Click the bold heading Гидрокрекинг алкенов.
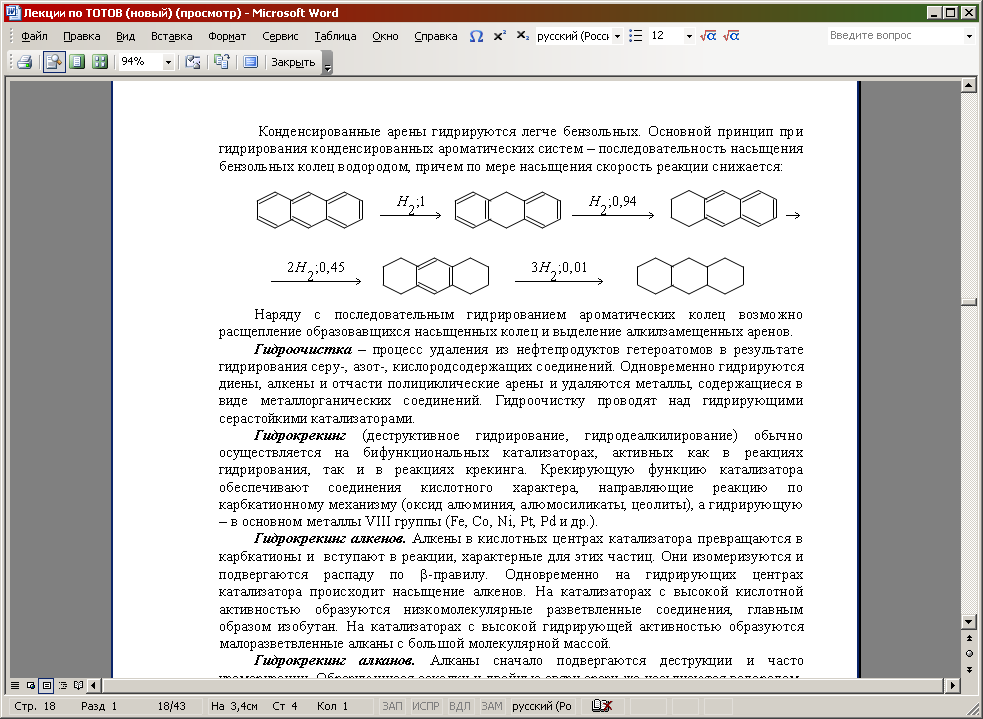983x719 pixels. (330, 538)
